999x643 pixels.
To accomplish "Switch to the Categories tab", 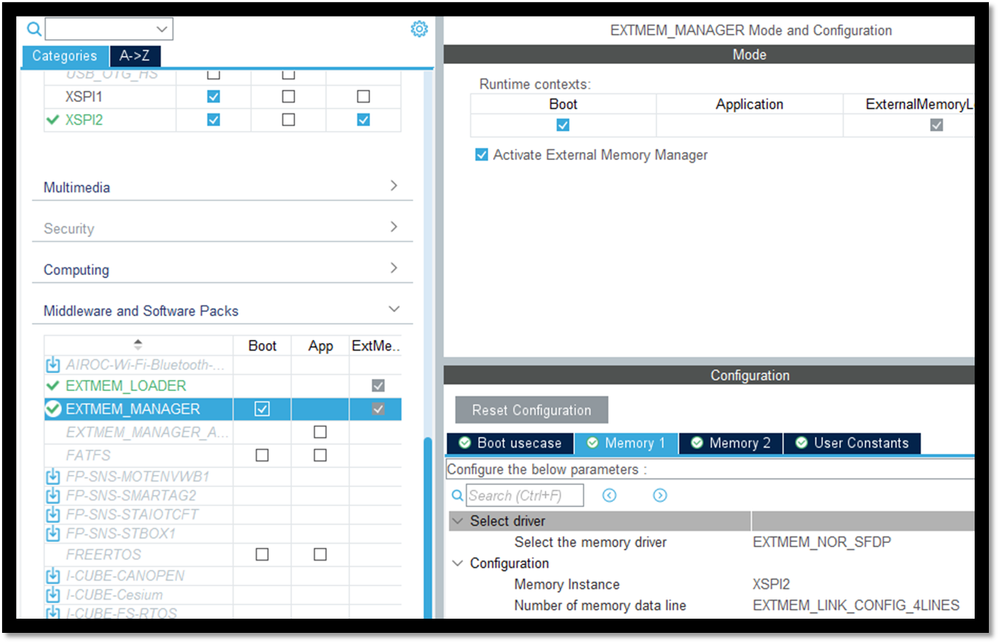I will coord(65,56).
